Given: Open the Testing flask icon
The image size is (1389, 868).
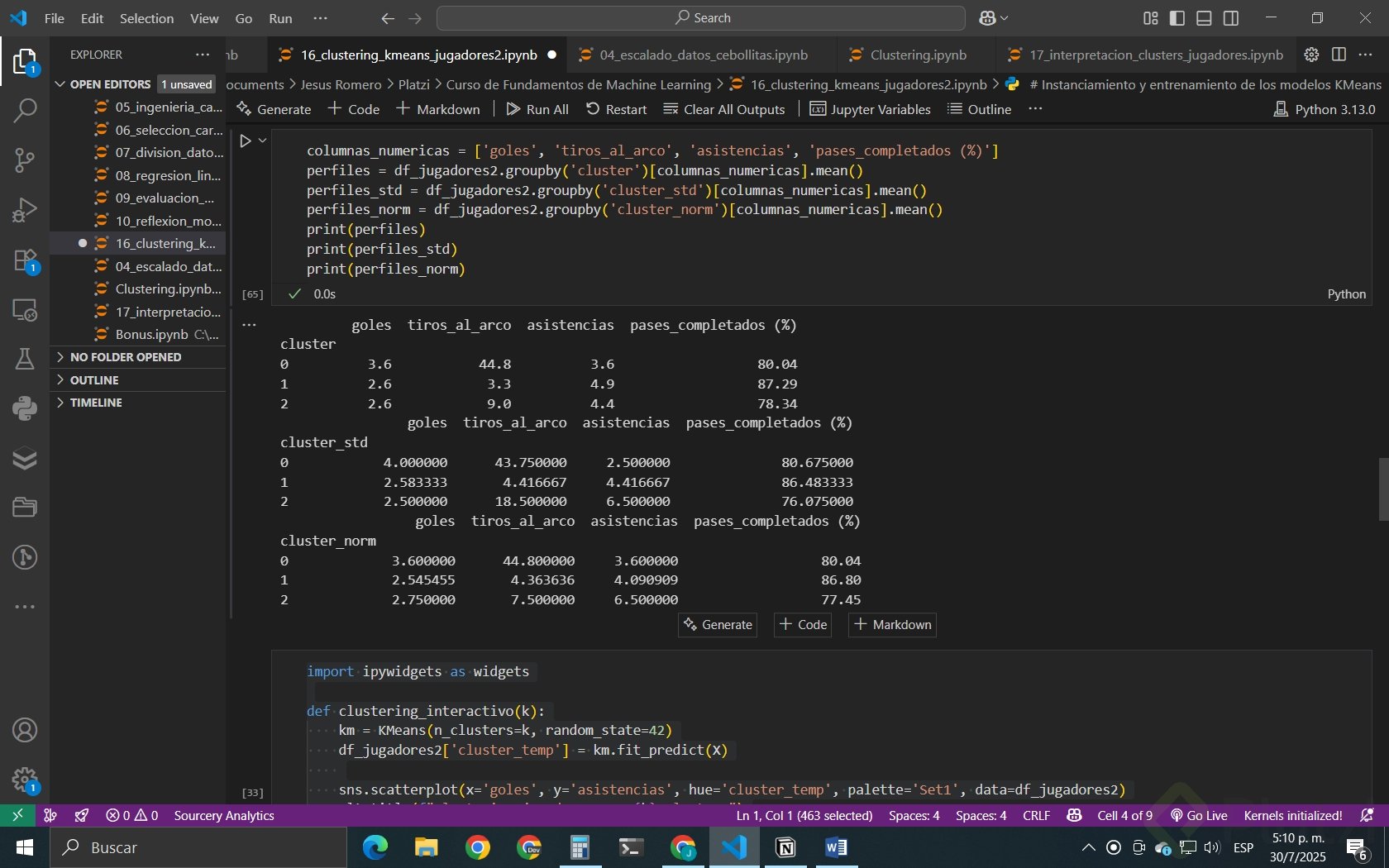Looking at the screenshot, I should 25,359.
